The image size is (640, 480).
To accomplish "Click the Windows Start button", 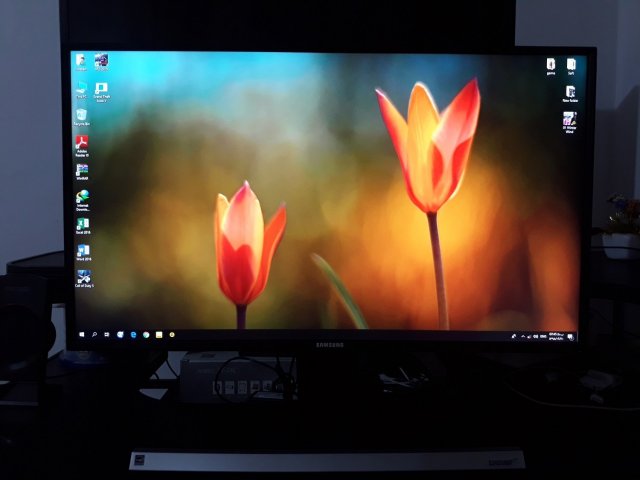I will click(81, 333).
